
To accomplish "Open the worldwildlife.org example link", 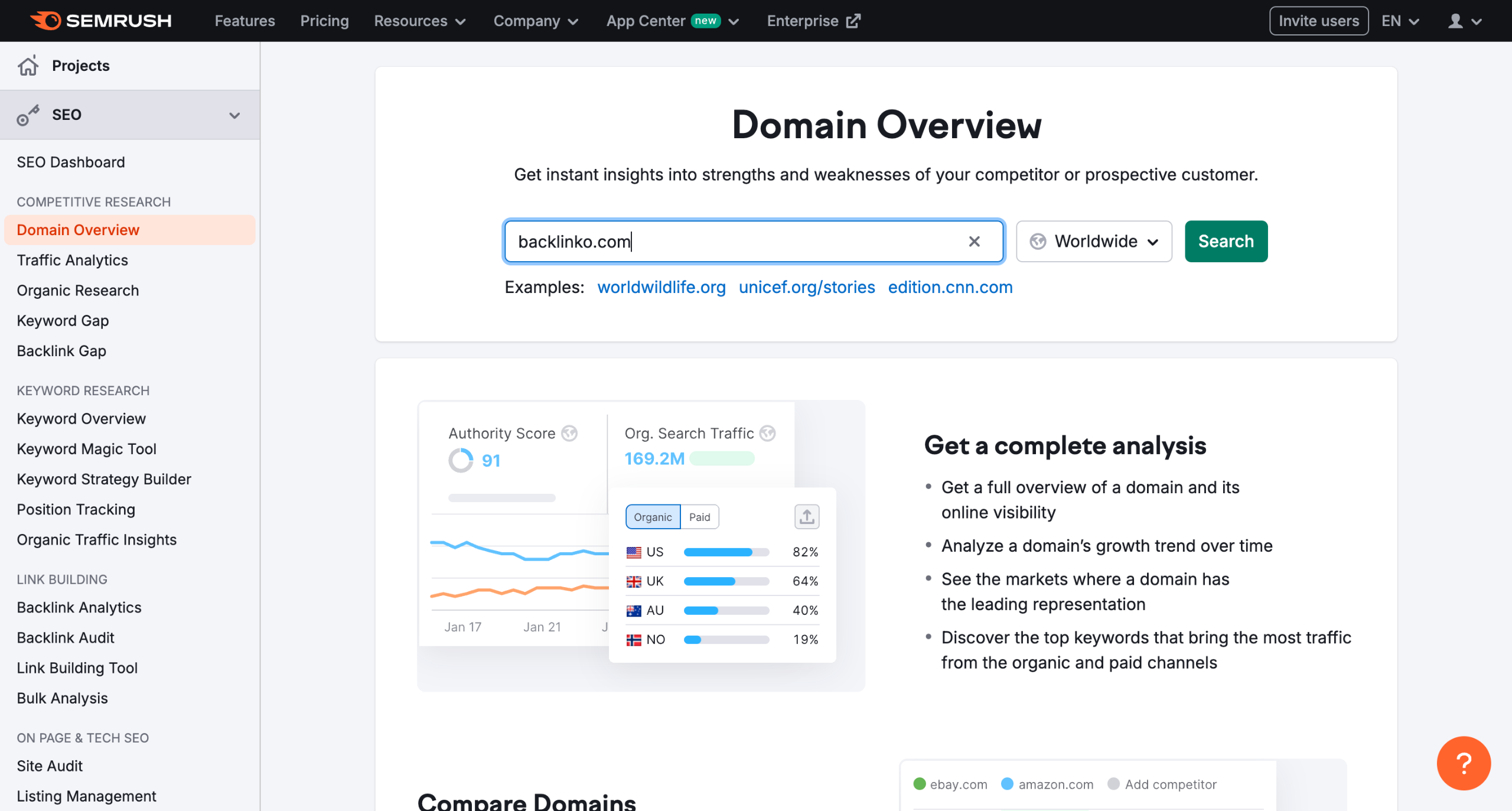I will click(x=661, y=288).
